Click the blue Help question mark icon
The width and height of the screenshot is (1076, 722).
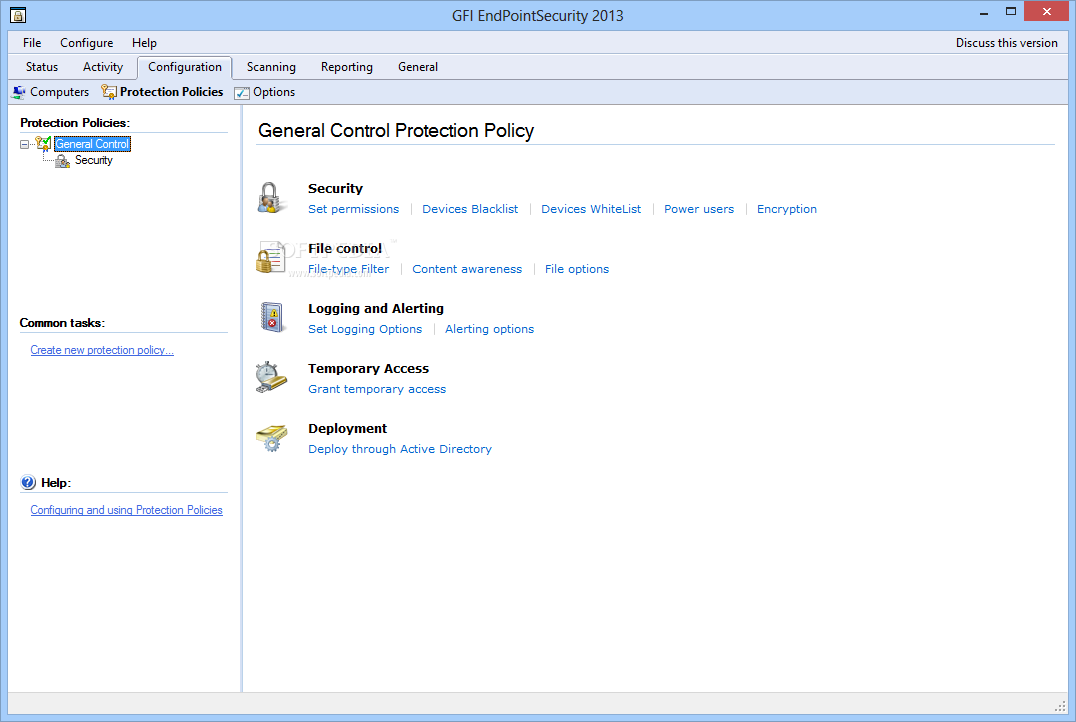[28, 482]
